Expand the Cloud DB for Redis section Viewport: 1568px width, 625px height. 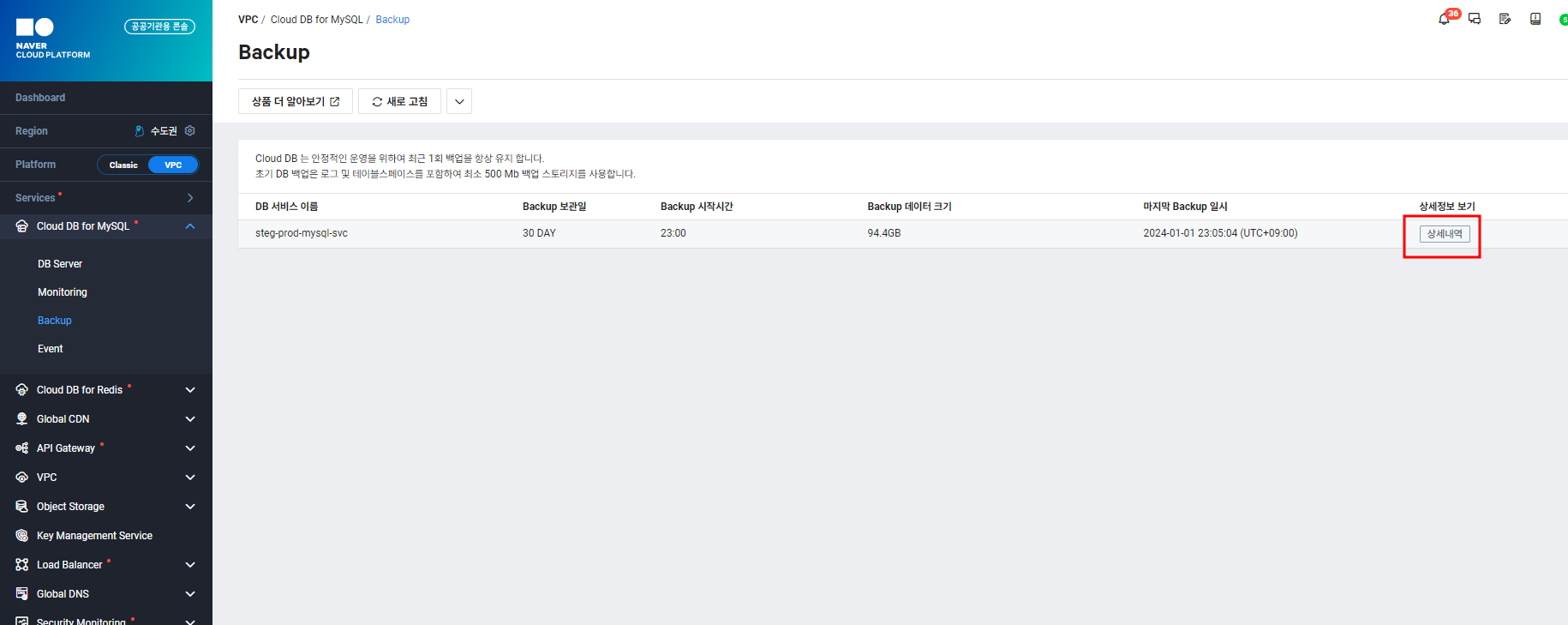190,390
